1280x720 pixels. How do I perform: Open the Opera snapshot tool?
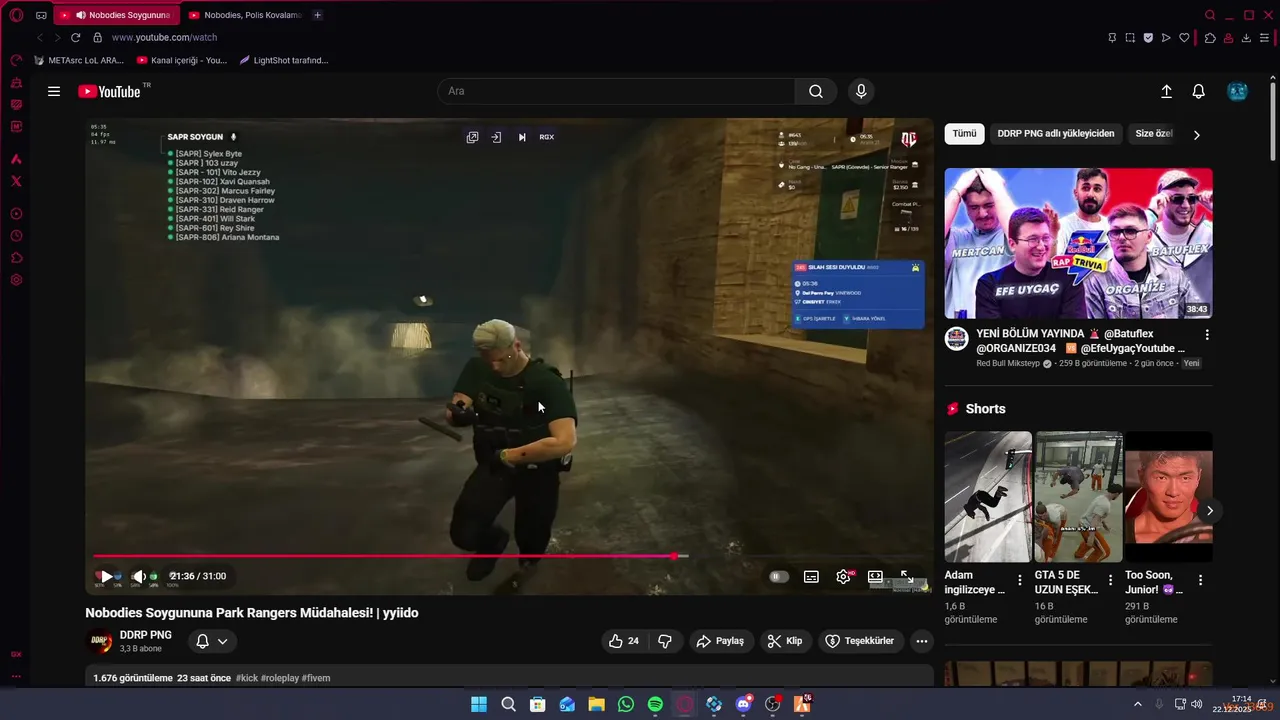pyautogui.click(x=1130, y=38)
